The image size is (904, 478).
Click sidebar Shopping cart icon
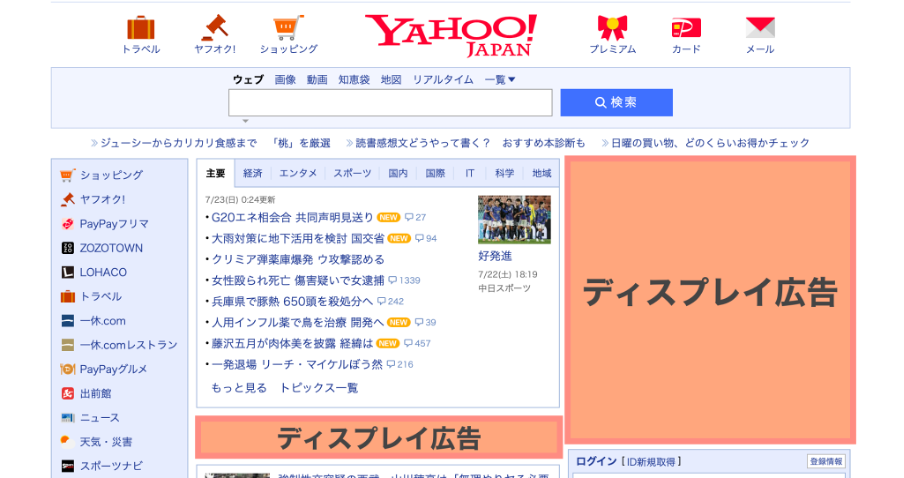point(67,175)
